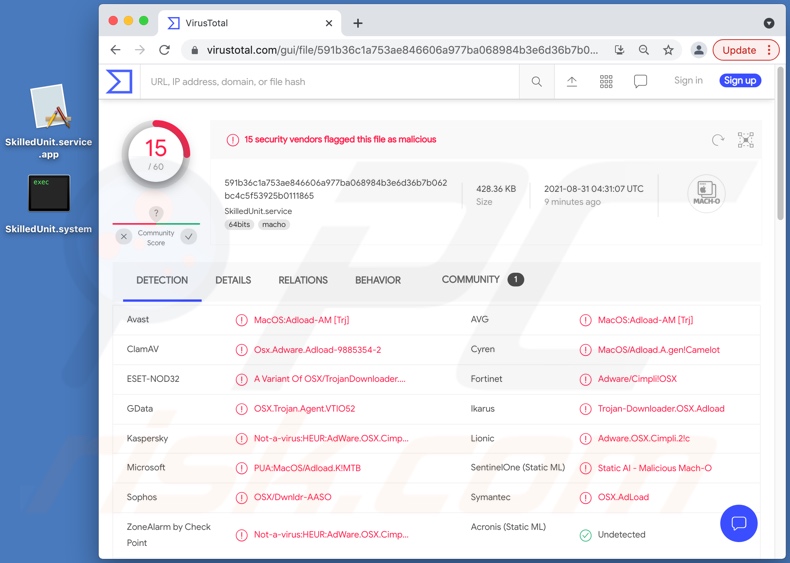Screen dimensions: 790x563
Task: Open the comments speech bubble icon in header
Action: [640, 82]
